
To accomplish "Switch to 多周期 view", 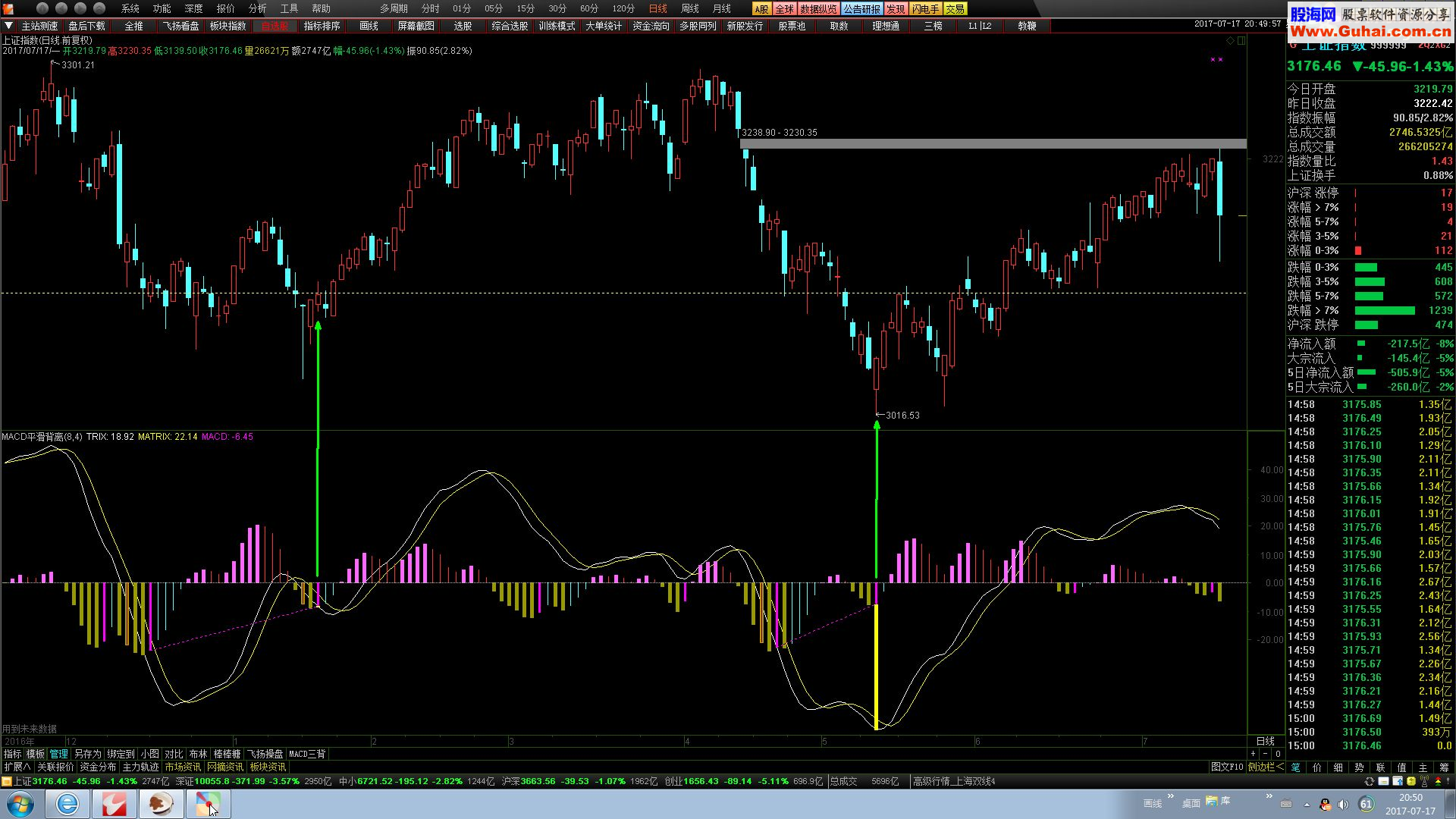I will [394, 8].
